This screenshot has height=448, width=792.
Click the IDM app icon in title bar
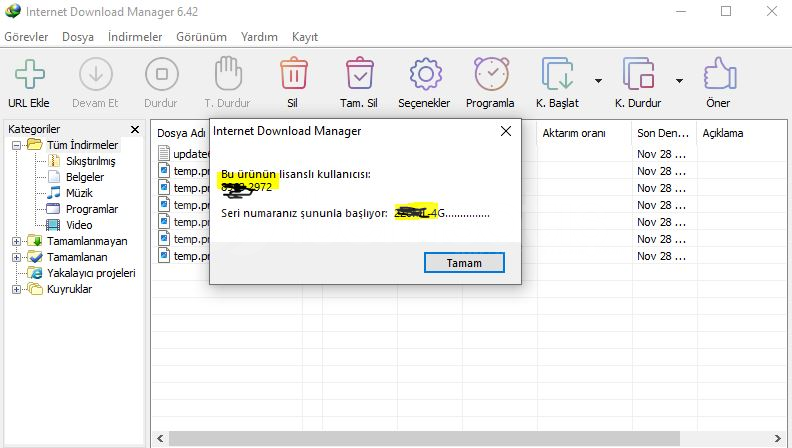pos(12,11)
